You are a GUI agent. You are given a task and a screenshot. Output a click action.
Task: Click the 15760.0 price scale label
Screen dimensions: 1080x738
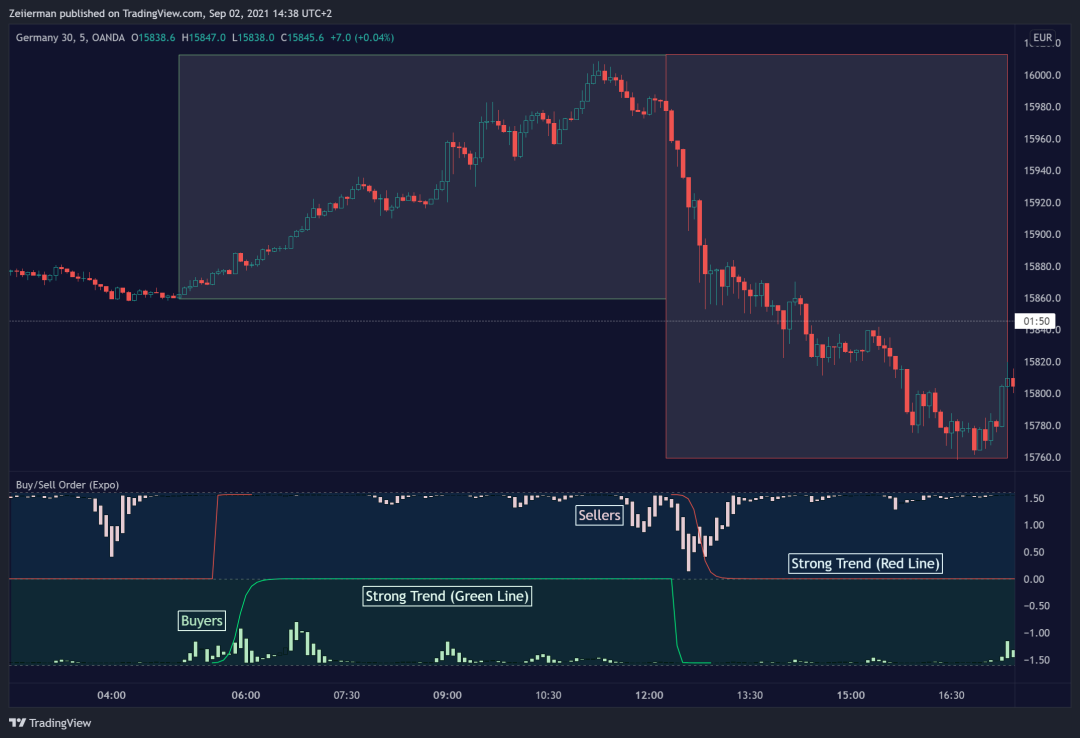point(1042,457)
